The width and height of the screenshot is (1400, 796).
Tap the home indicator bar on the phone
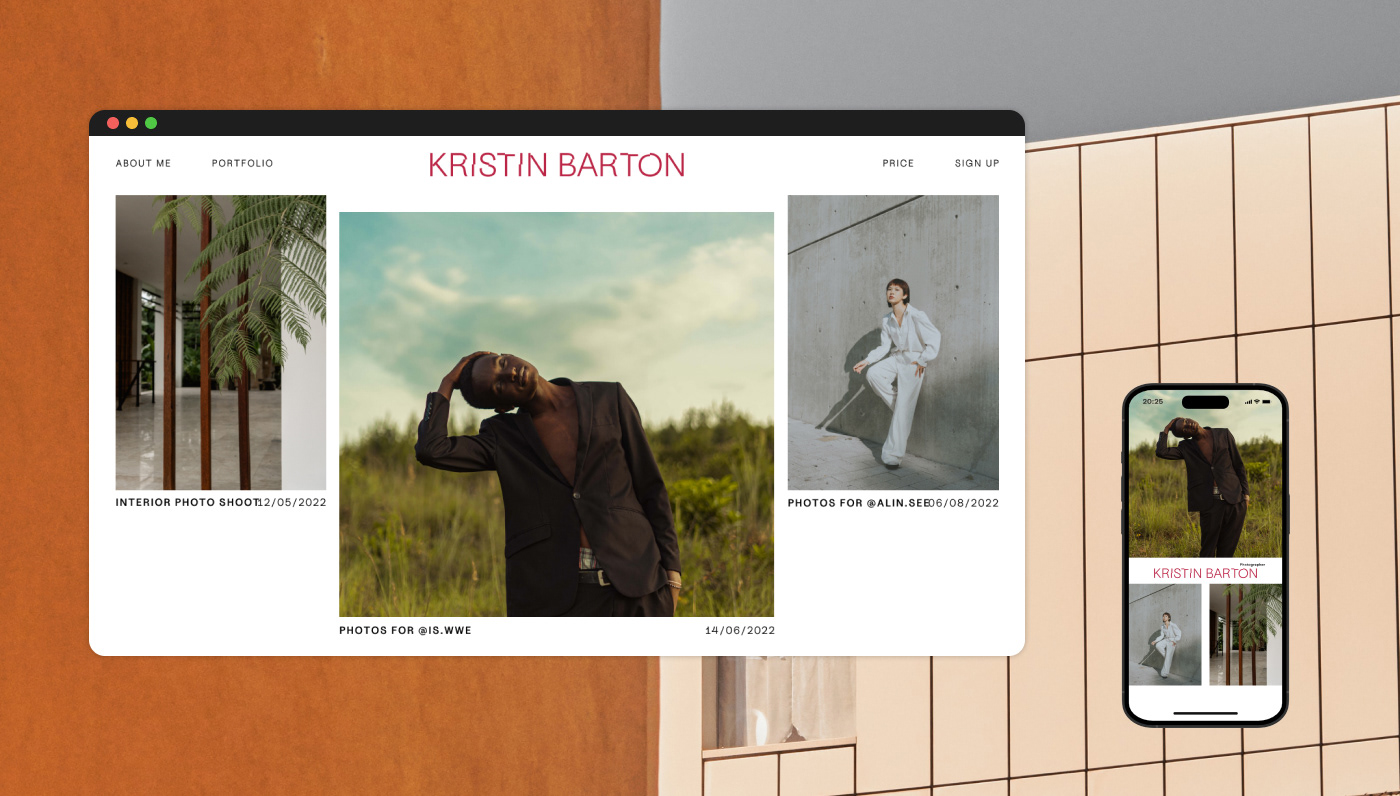[x=1205, y=713]
